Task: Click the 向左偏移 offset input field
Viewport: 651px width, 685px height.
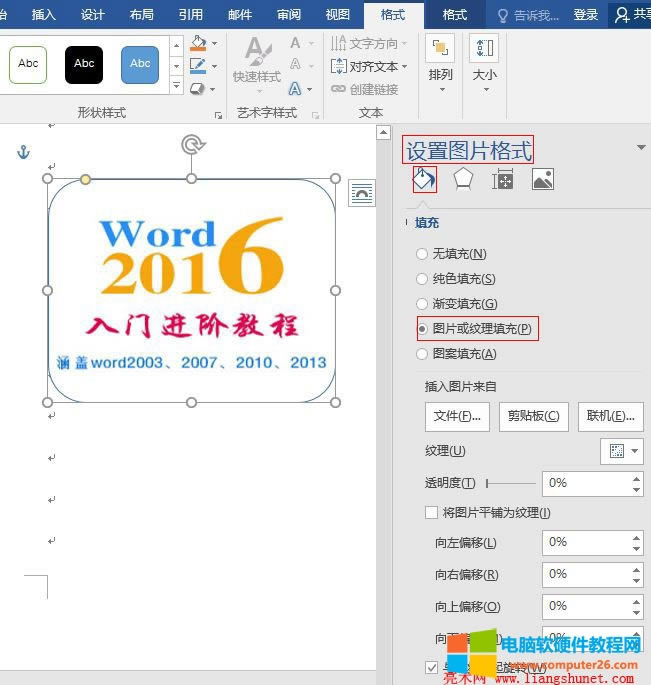Action: 587,542
